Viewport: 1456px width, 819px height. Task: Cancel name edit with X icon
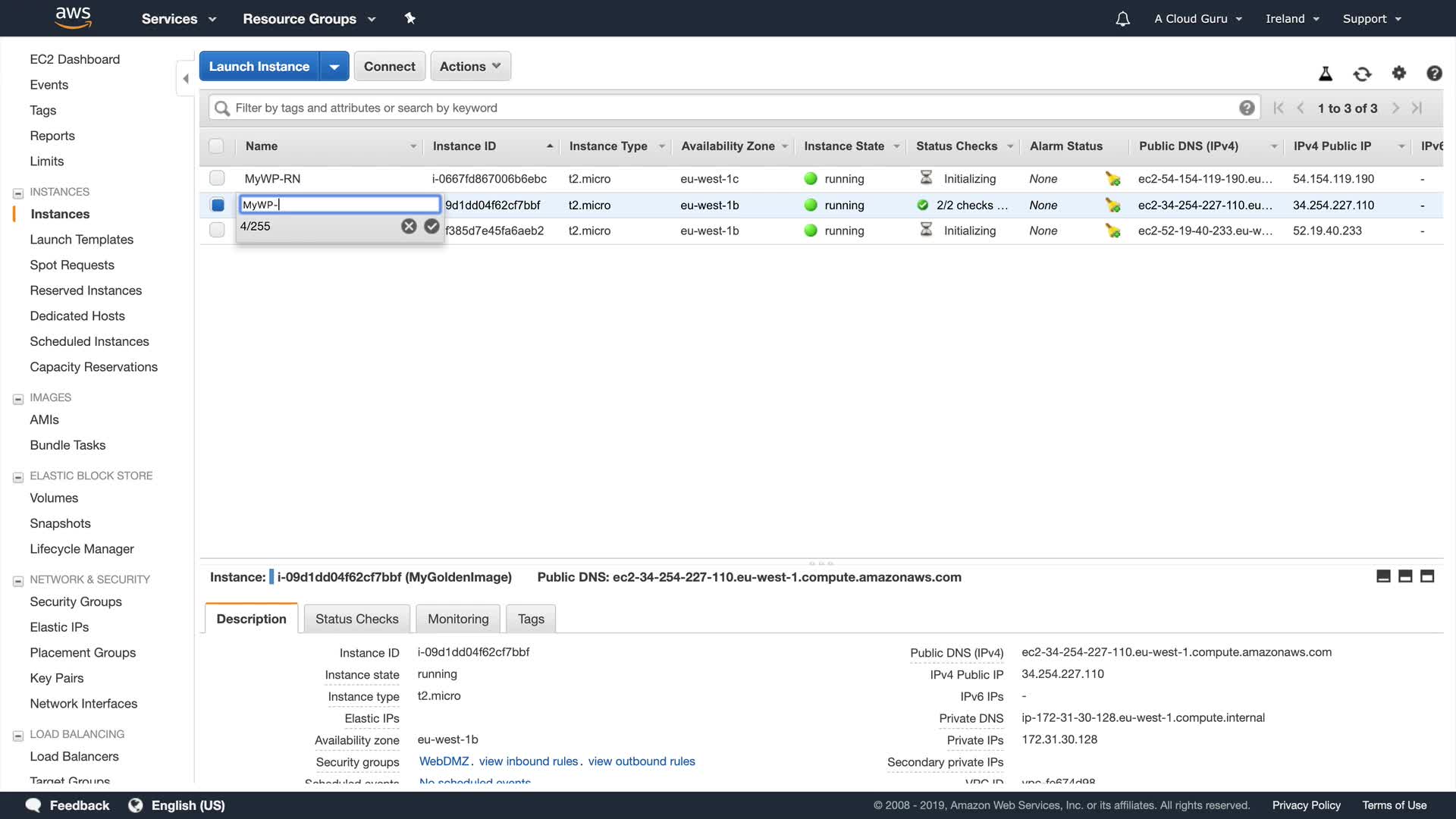click(x=409, y=226)
